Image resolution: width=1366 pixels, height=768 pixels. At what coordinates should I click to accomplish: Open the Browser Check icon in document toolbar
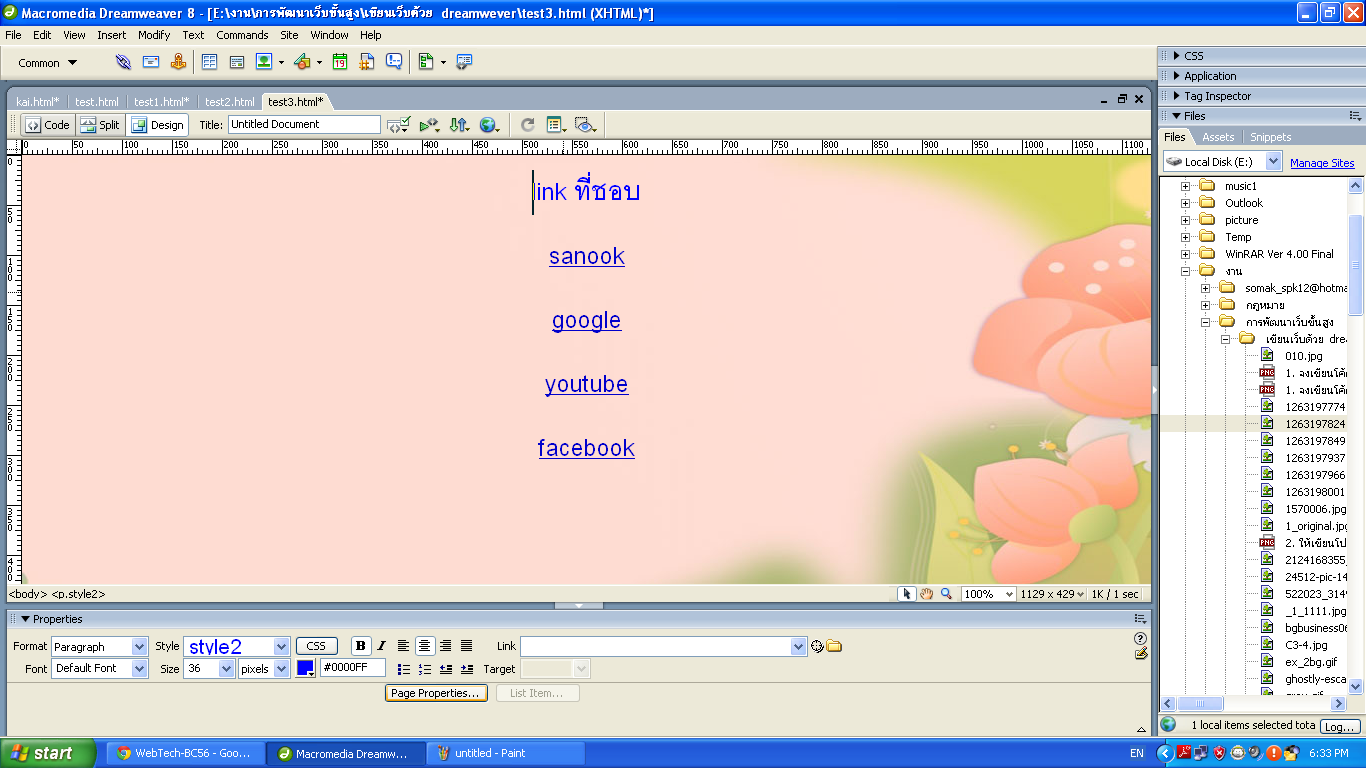point(399,125)
